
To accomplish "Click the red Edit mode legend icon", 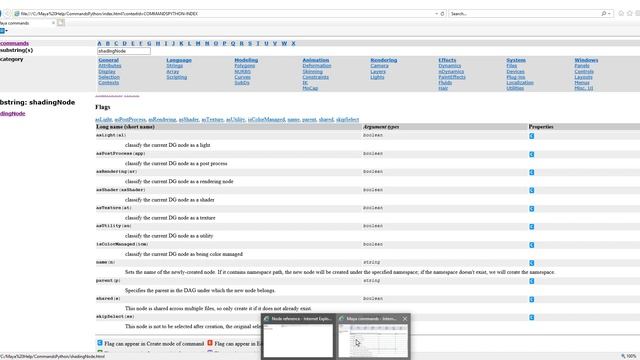I will [x=210, y=343].
